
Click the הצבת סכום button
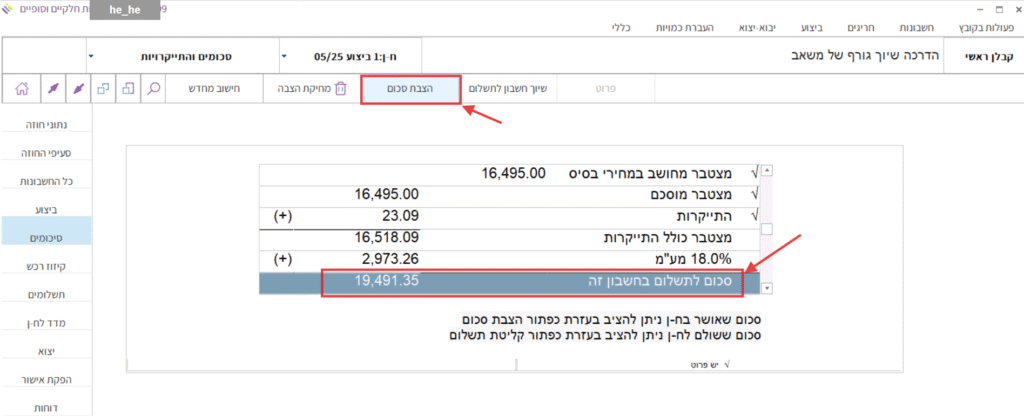pyautogui.click(x=410, y=88)
